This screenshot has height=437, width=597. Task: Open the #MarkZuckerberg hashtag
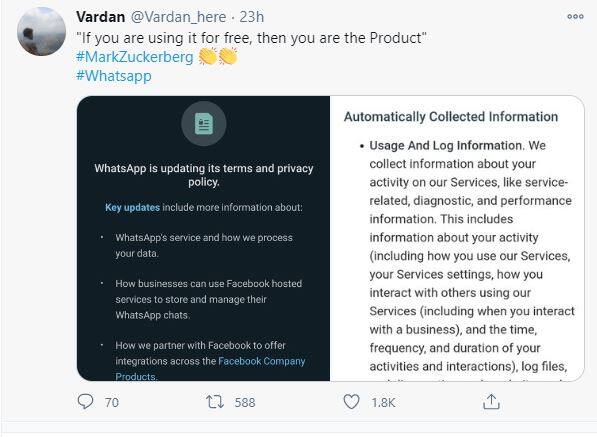pyautogui.click(x=135, y=57)
